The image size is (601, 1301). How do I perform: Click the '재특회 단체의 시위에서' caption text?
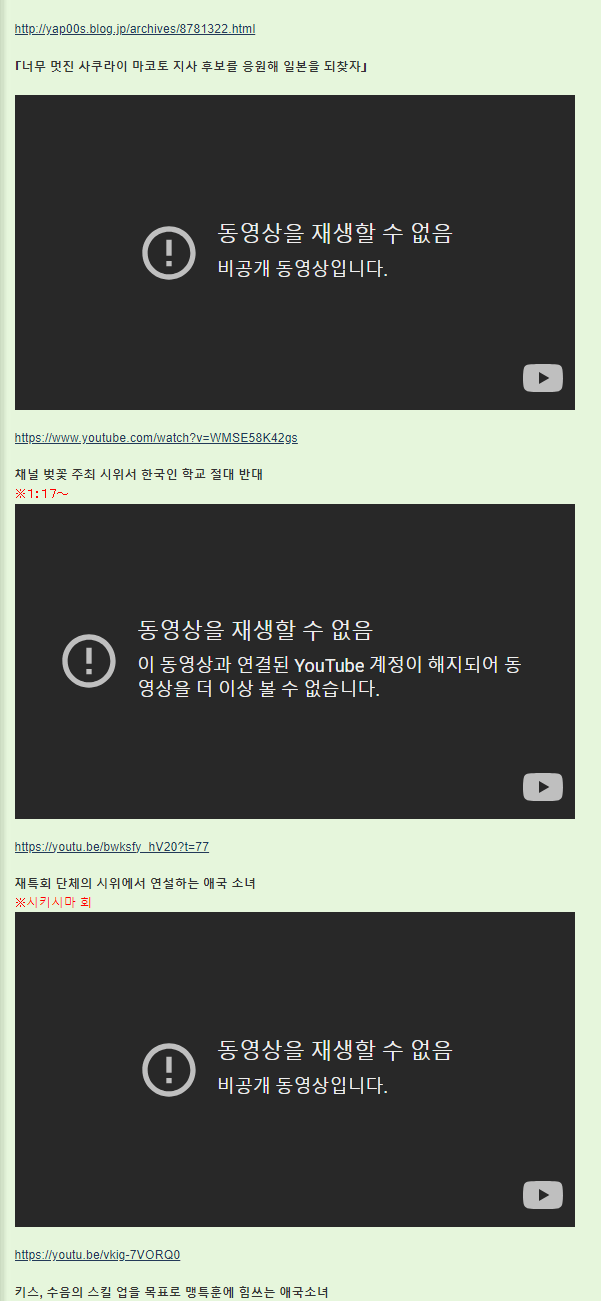pos(135,883)
